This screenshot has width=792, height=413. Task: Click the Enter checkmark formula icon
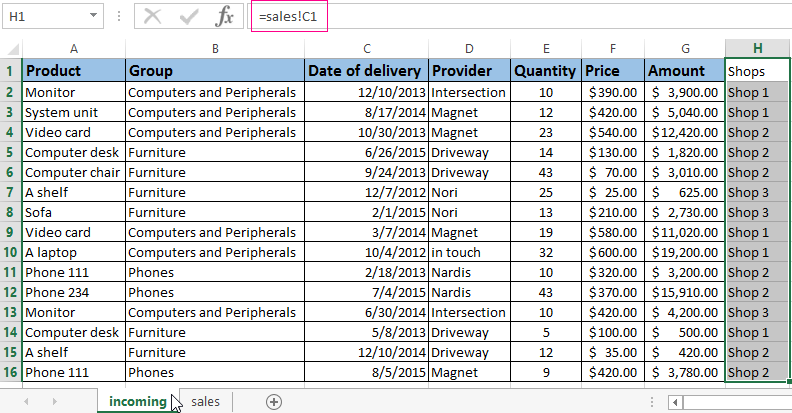click(x=189, y=16)
